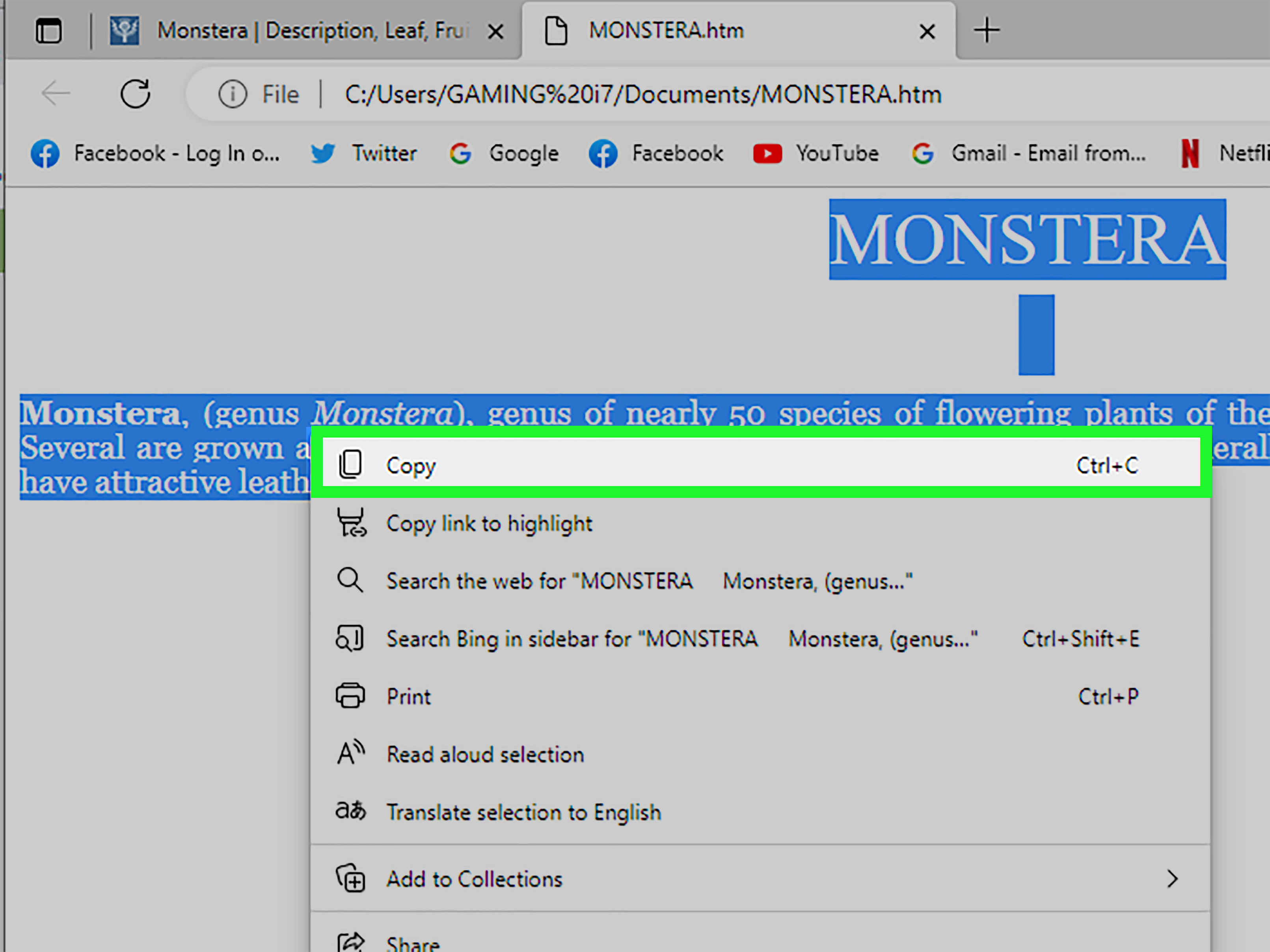Open the Google bookmark
The width and height of the screenshot is (1270, 952).
coord(503,153)
